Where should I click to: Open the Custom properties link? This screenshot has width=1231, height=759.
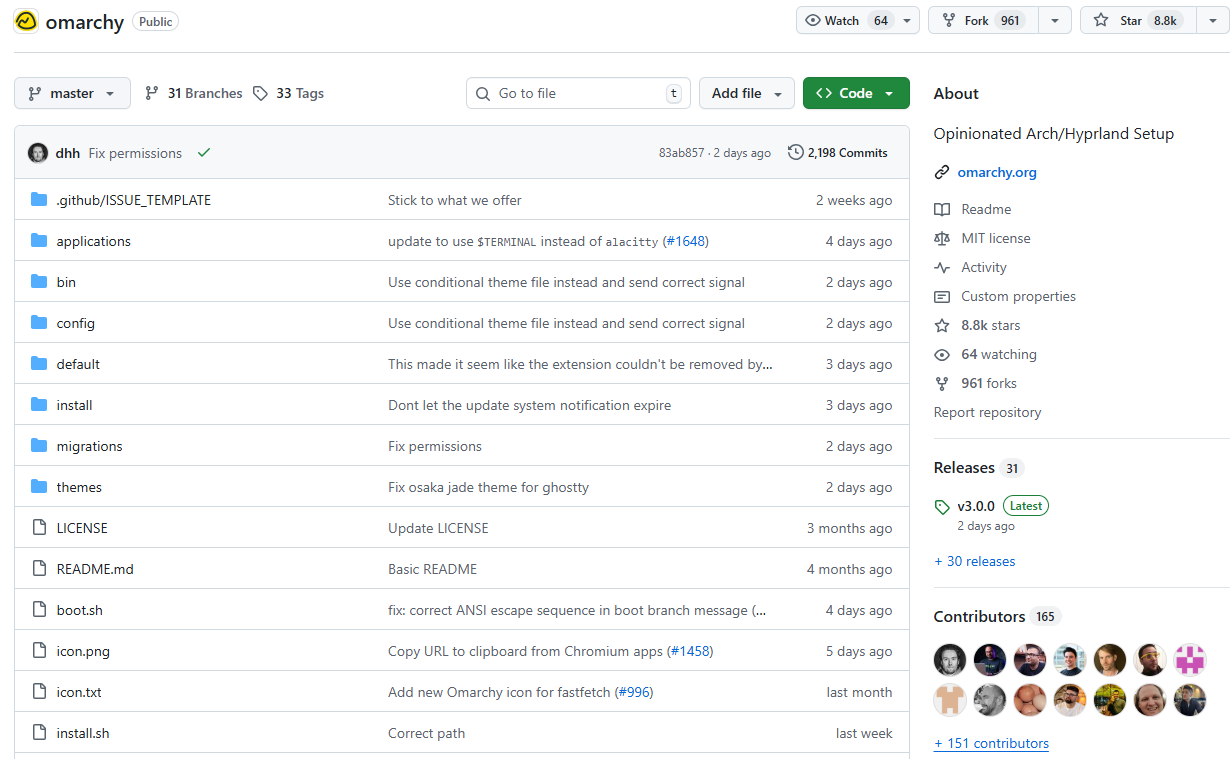(x=1018, y=296)
